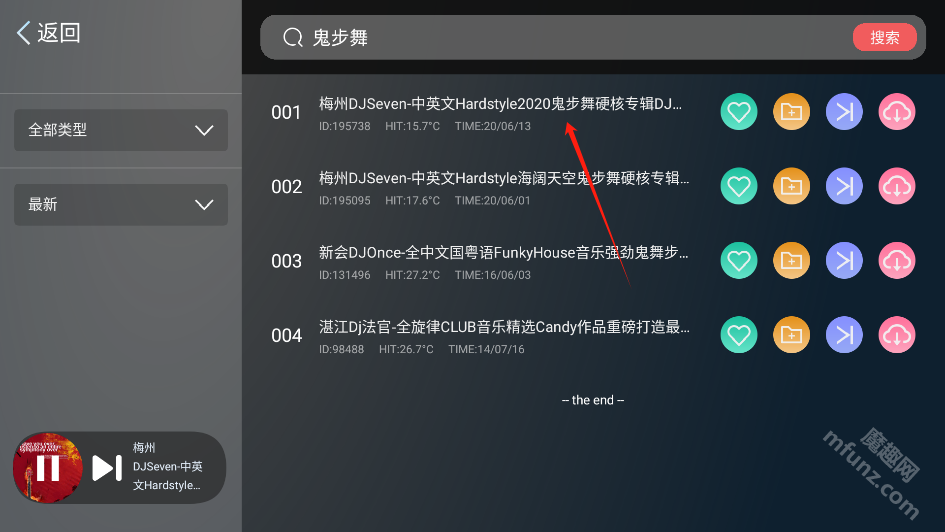The width and height of the screenshot is (945, 532).
Task: Toggle heart favorite on track 004
Action: (x=738, y=335)
